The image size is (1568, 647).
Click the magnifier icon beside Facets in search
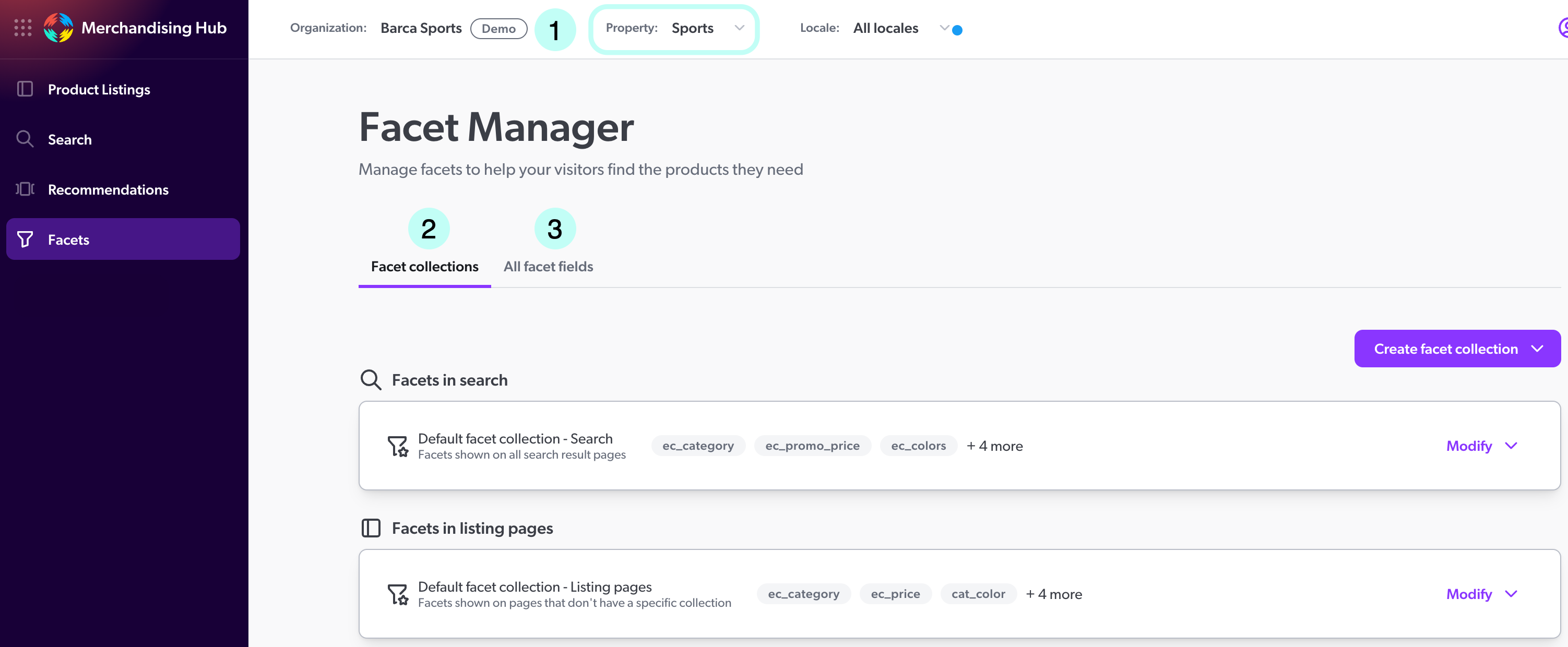pyautogui.click(x=371, y=380)
